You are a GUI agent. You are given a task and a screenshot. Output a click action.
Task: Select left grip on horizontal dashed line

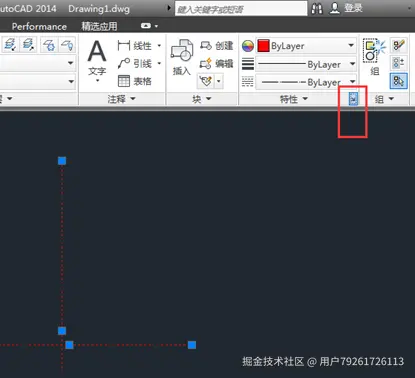pos(69,345)
